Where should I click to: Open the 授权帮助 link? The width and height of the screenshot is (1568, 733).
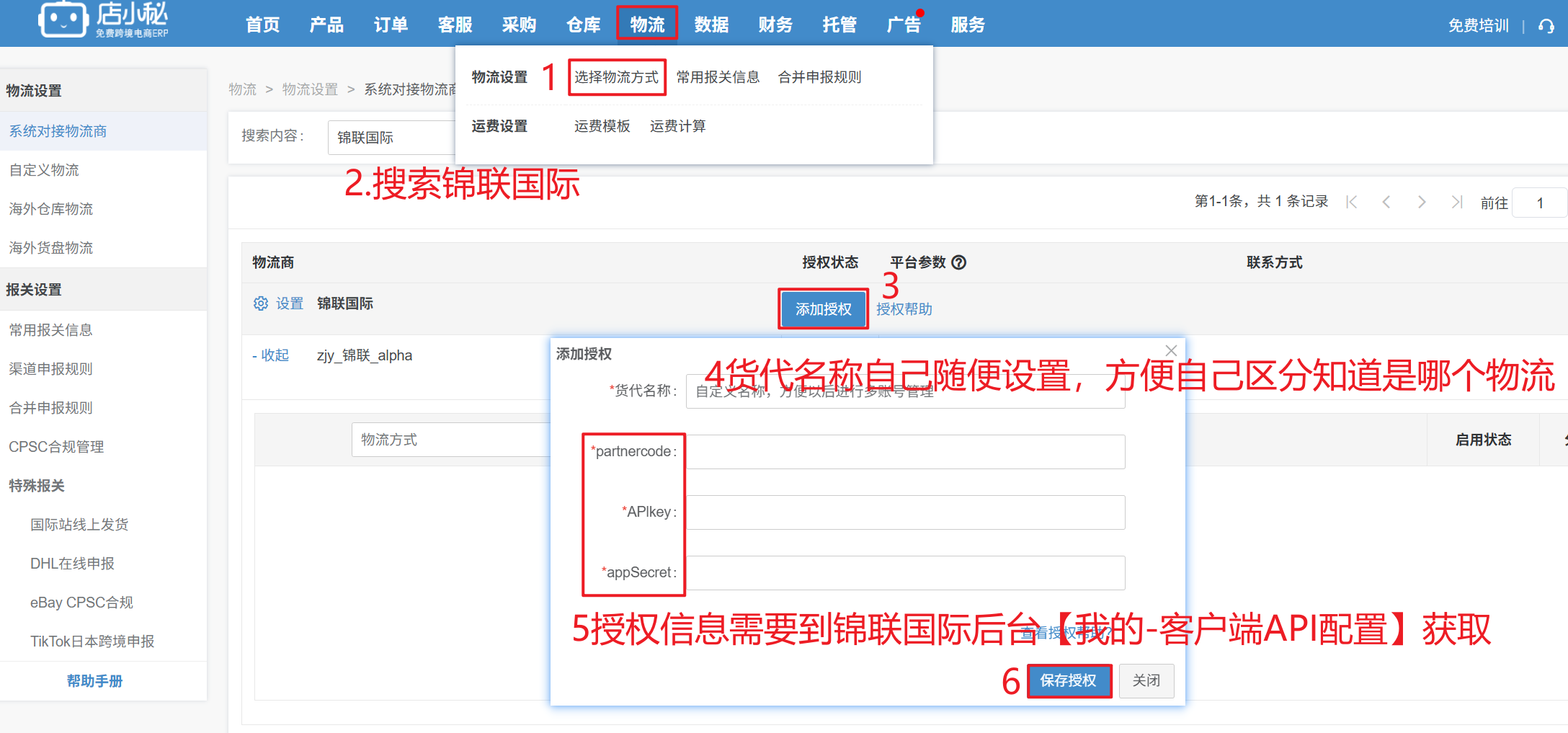[904, 309]
